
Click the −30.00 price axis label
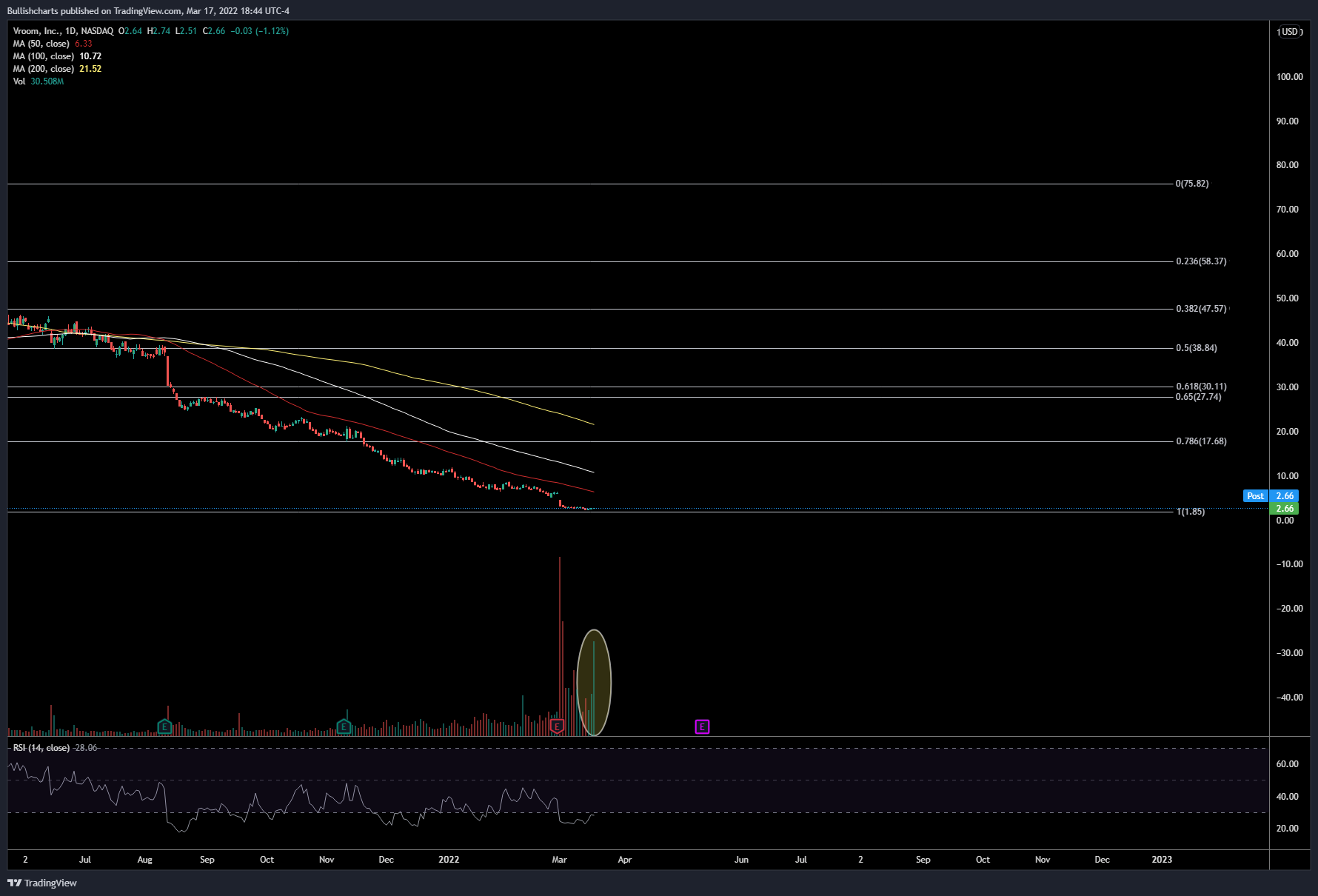(x=1290, y=653)
